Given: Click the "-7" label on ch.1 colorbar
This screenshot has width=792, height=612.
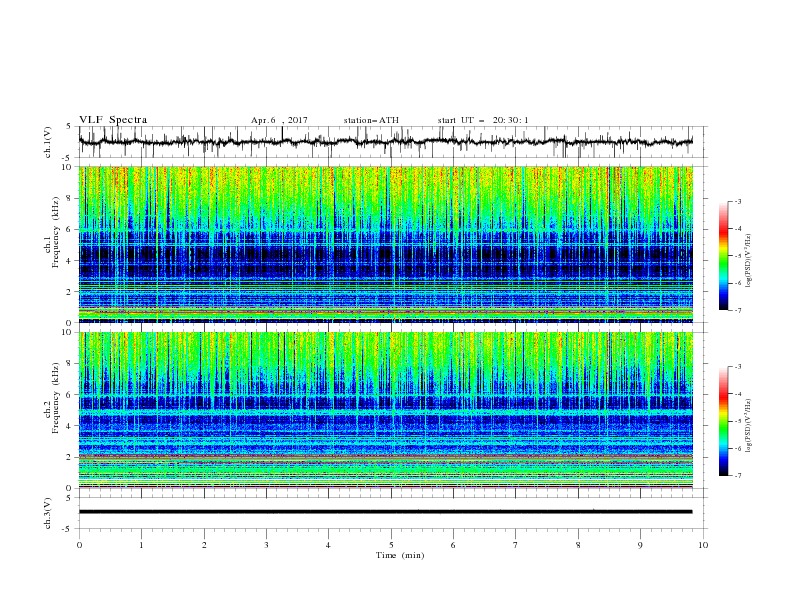Looking at the screenshot, I should 737,310.
